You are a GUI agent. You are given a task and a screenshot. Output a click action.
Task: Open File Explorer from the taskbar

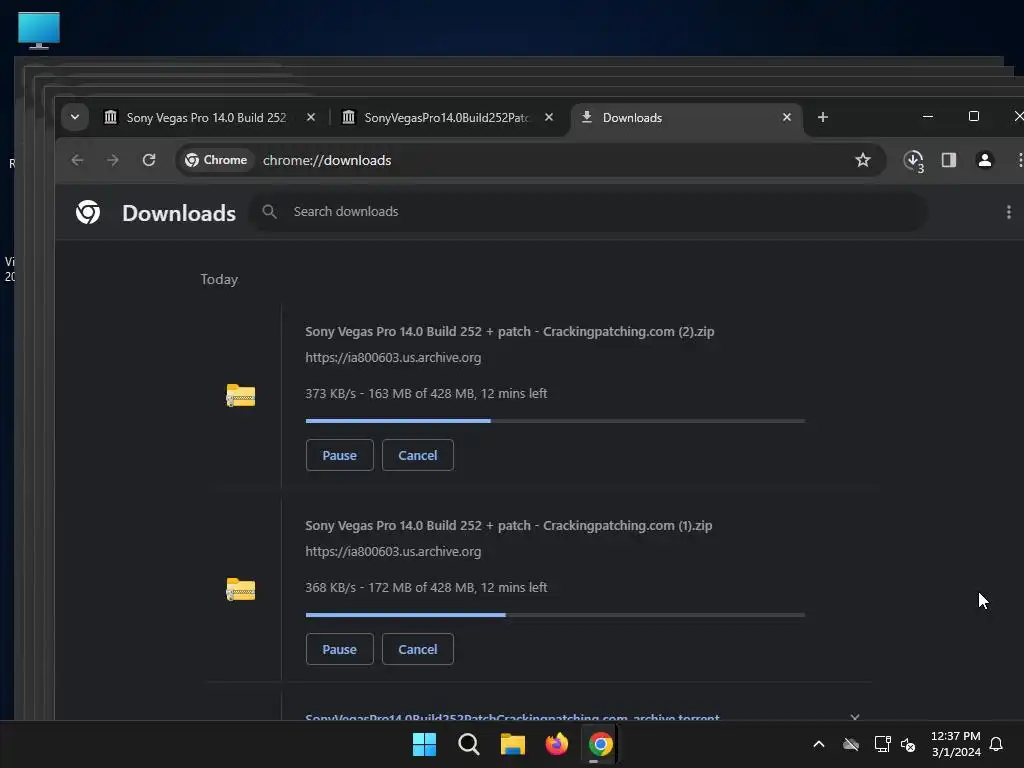[513, 744]
